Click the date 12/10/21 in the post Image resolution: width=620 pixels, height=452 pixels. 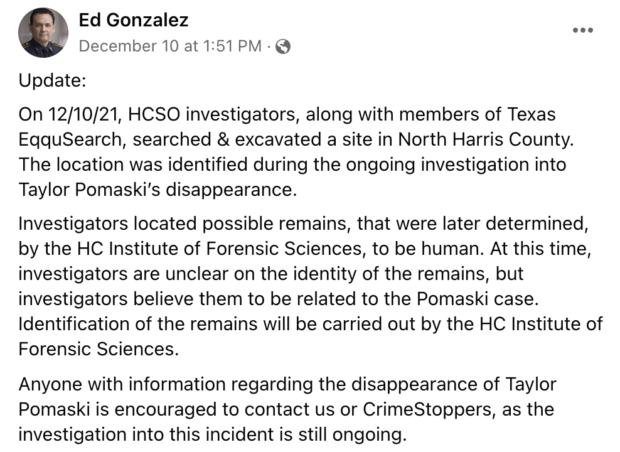tap(84, 115)
